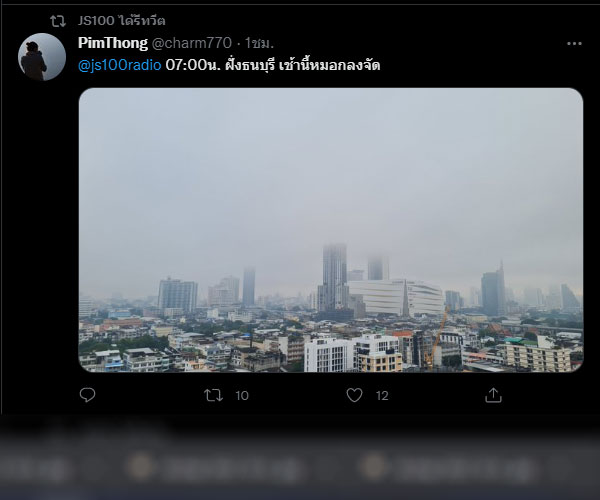Click the yellow construction crane in photo
Image resolution: width=600 pixels, height=500 pixels.
click(x=436, y=337)
